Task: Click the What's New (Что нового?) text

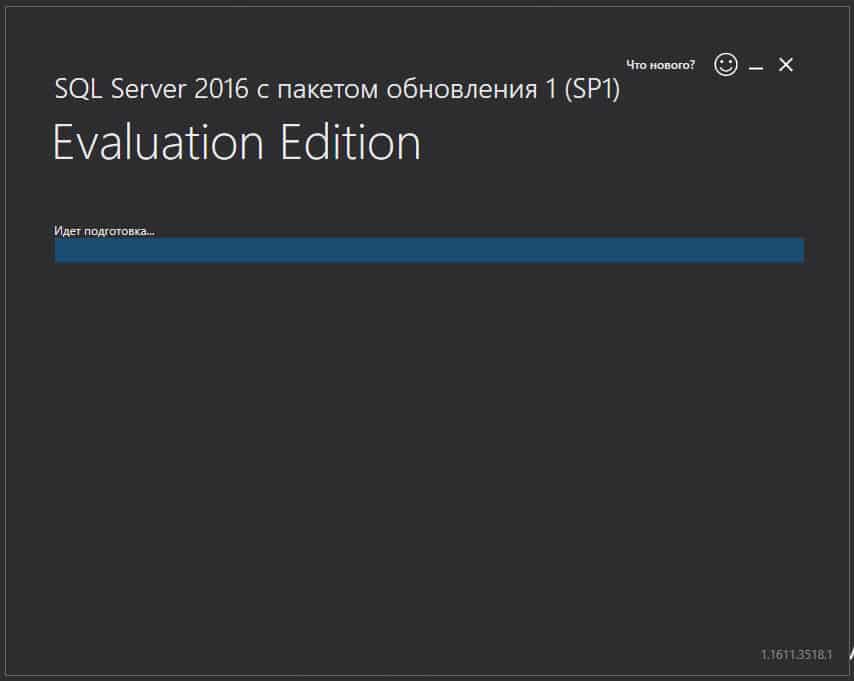Action: tap(660, 62)
